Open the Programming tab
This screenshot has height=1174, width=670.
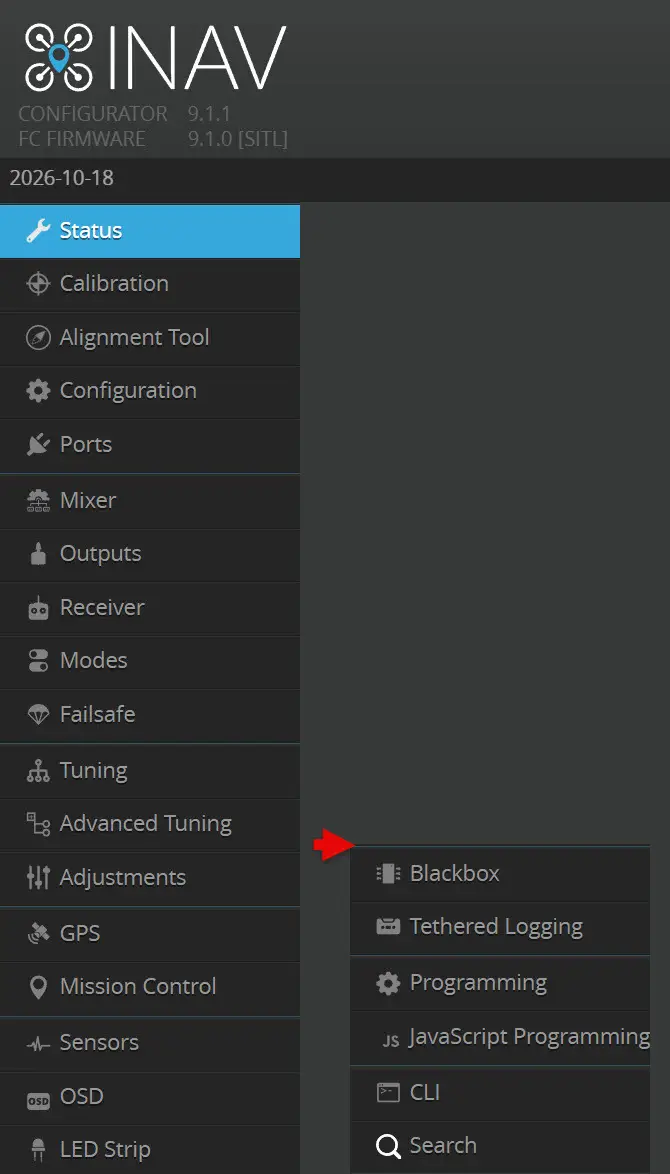[x=500, y=983]
